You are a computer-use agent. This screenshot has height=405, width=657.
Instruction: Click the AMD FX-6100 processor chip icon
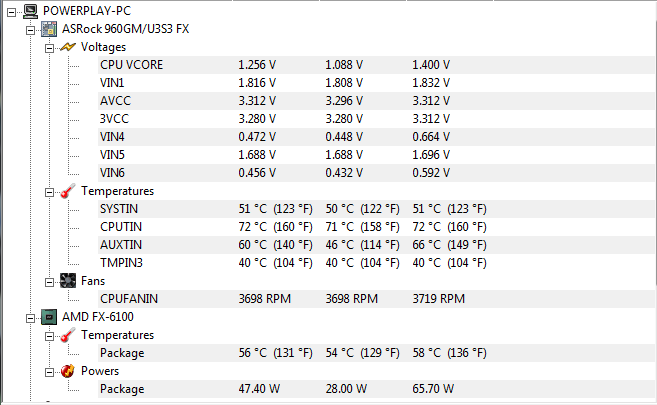[49, 317]
